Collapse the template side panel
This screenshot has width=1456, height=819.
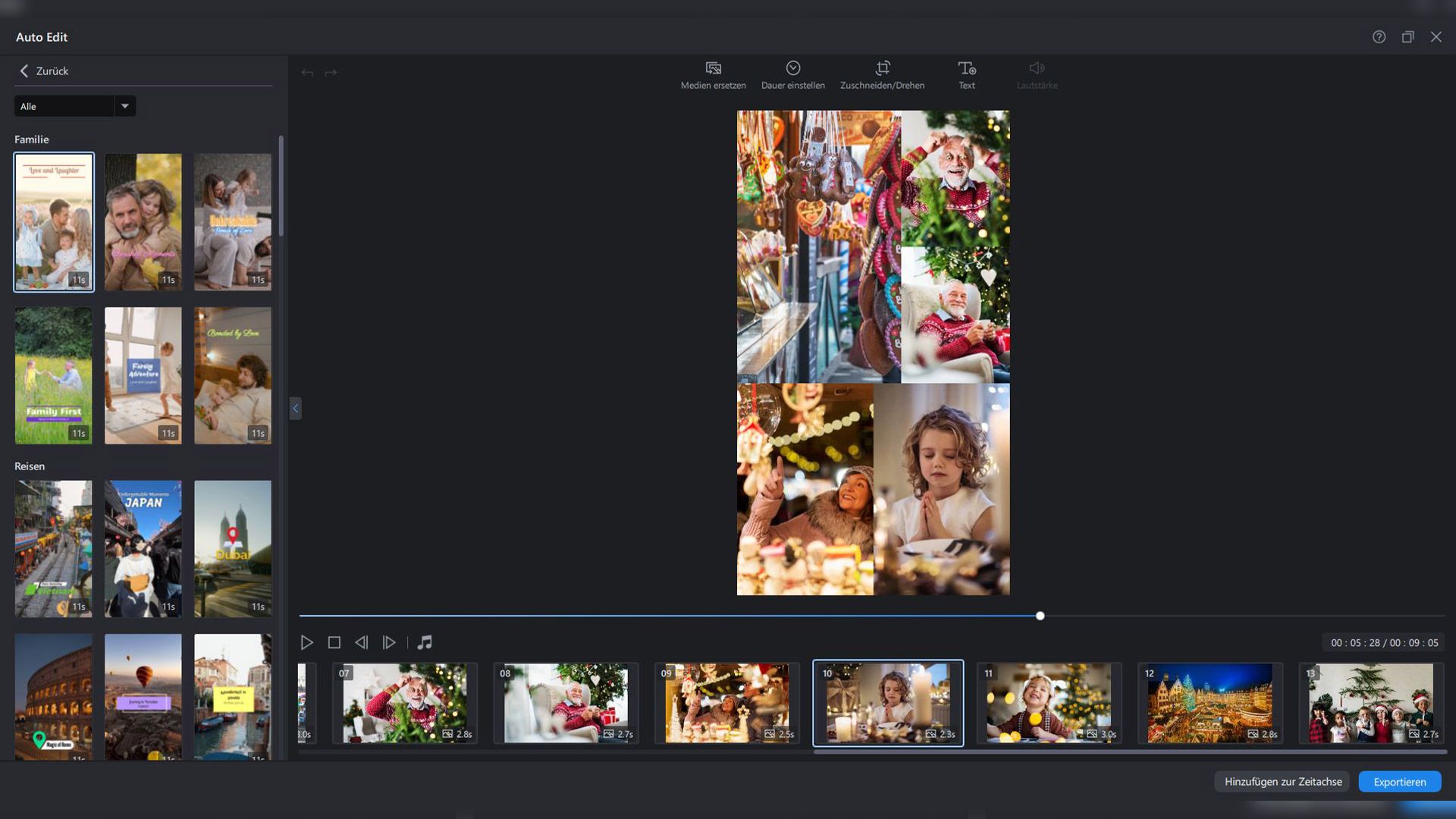click(x=296, y=409)
